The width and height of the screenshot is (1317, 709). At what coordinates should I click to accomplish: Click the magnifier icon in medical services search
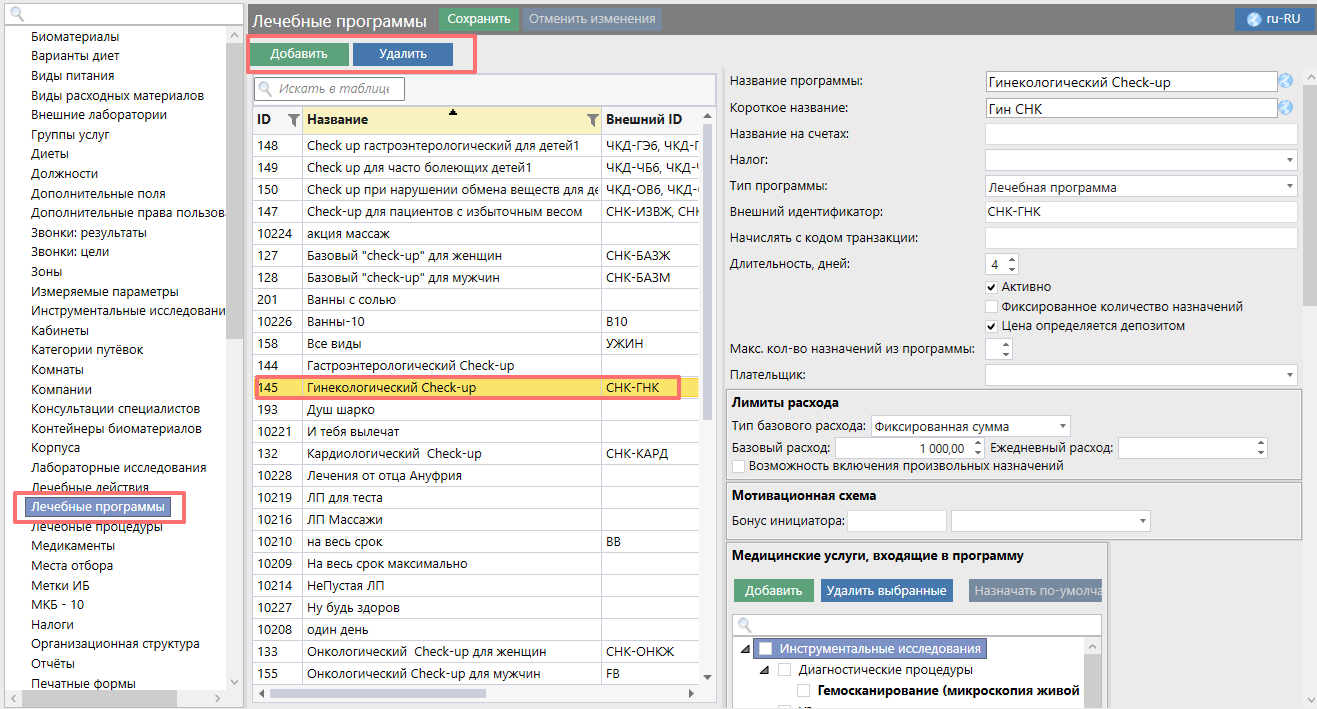(x=745, y=625)
